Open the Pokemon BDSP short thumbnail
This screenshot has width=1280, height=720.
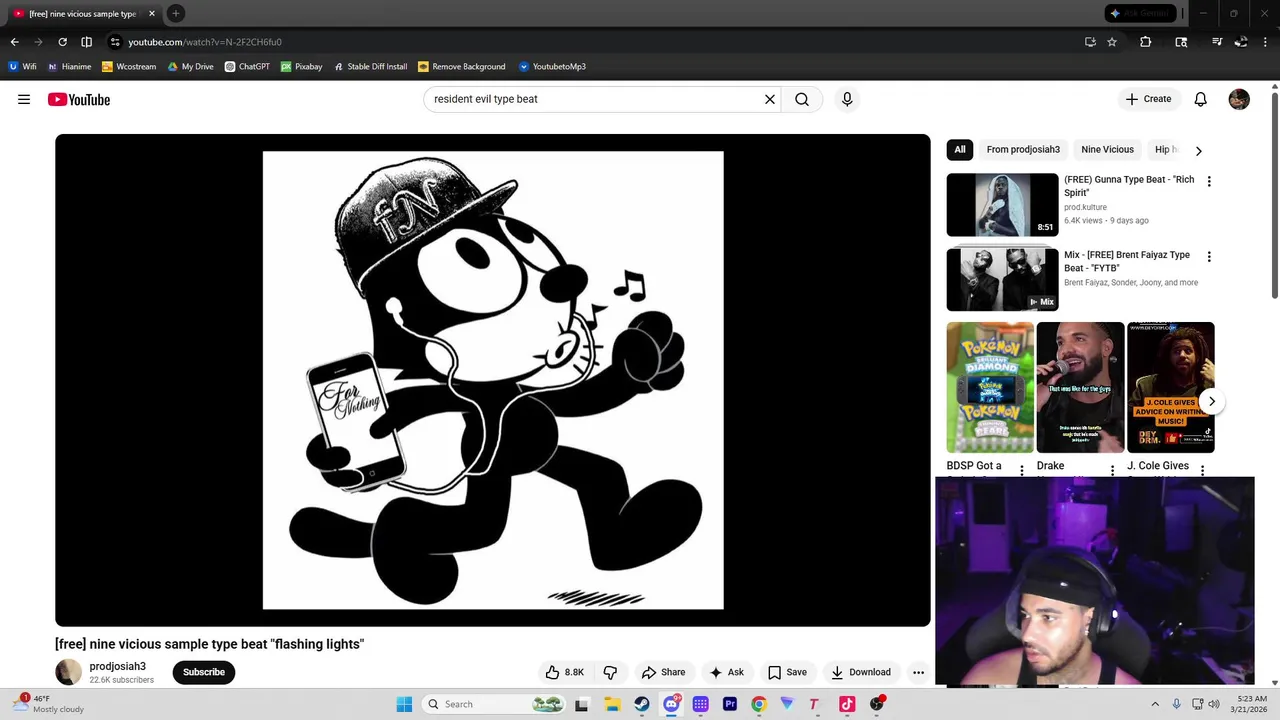click(990, 387)
